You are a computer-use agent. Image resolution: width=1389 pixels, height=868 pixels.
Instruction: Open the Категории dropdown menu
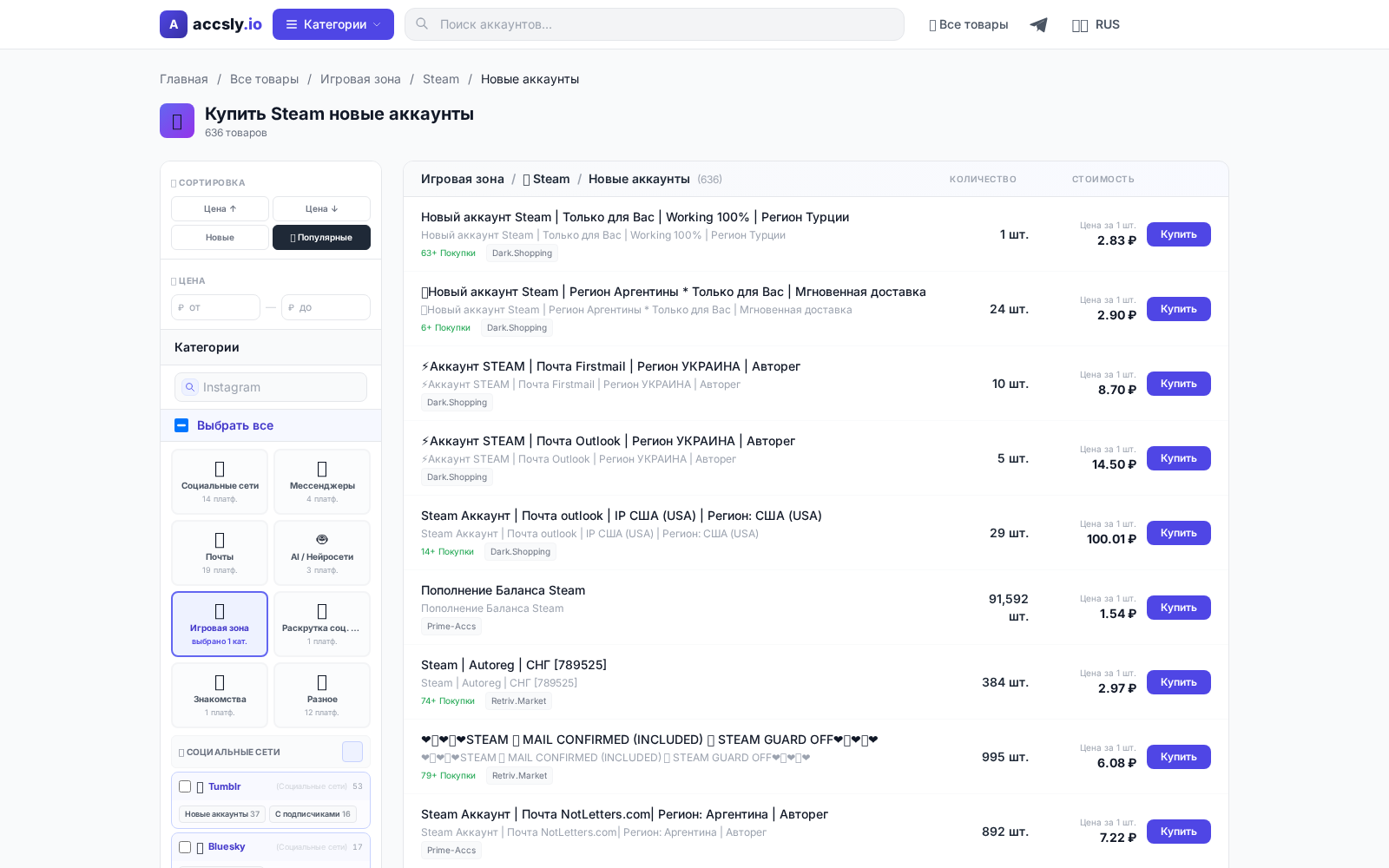coord(333,24)
